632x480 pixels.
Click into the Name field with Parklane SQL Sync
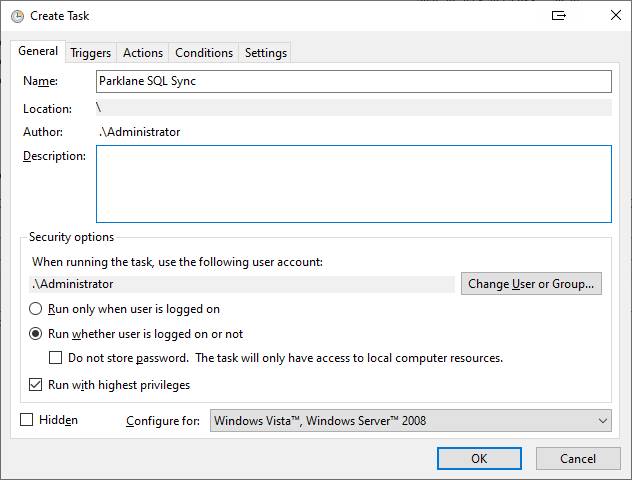(x=354, y=81)
